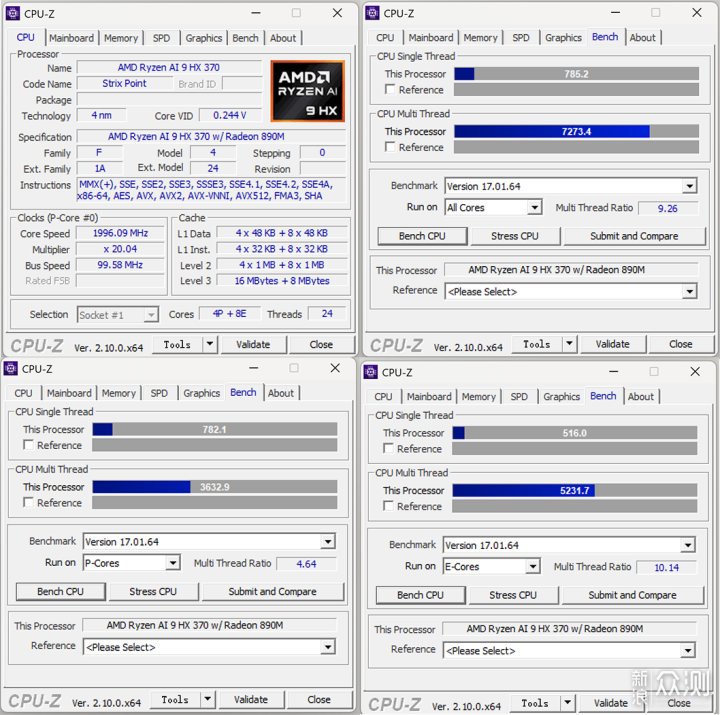Viewport: 720px width, 715px height.
Task: Open Mainboard tab in top-right window
Action: [x=431, y=37]
